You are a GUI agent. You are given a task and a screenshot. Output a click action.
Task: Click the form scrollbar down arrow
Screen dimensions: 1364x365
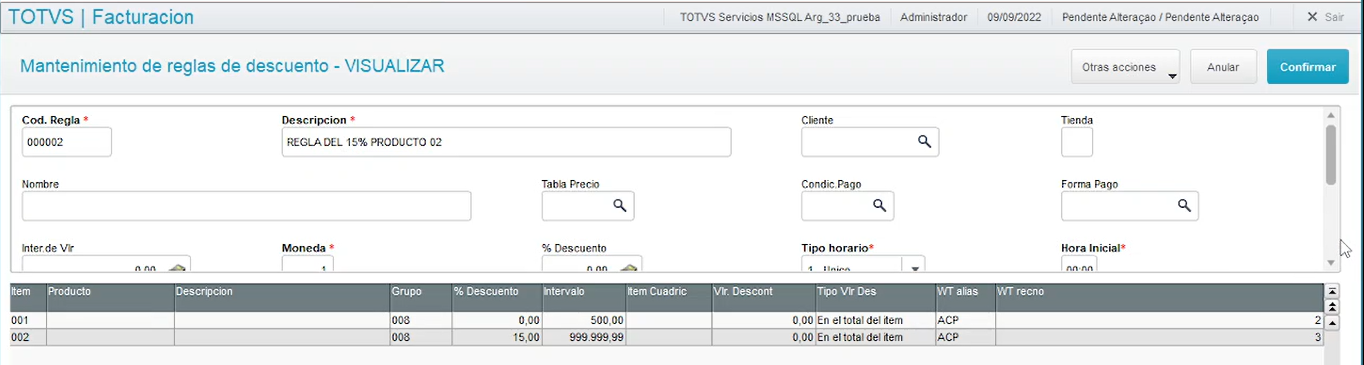coord(1331,262)
